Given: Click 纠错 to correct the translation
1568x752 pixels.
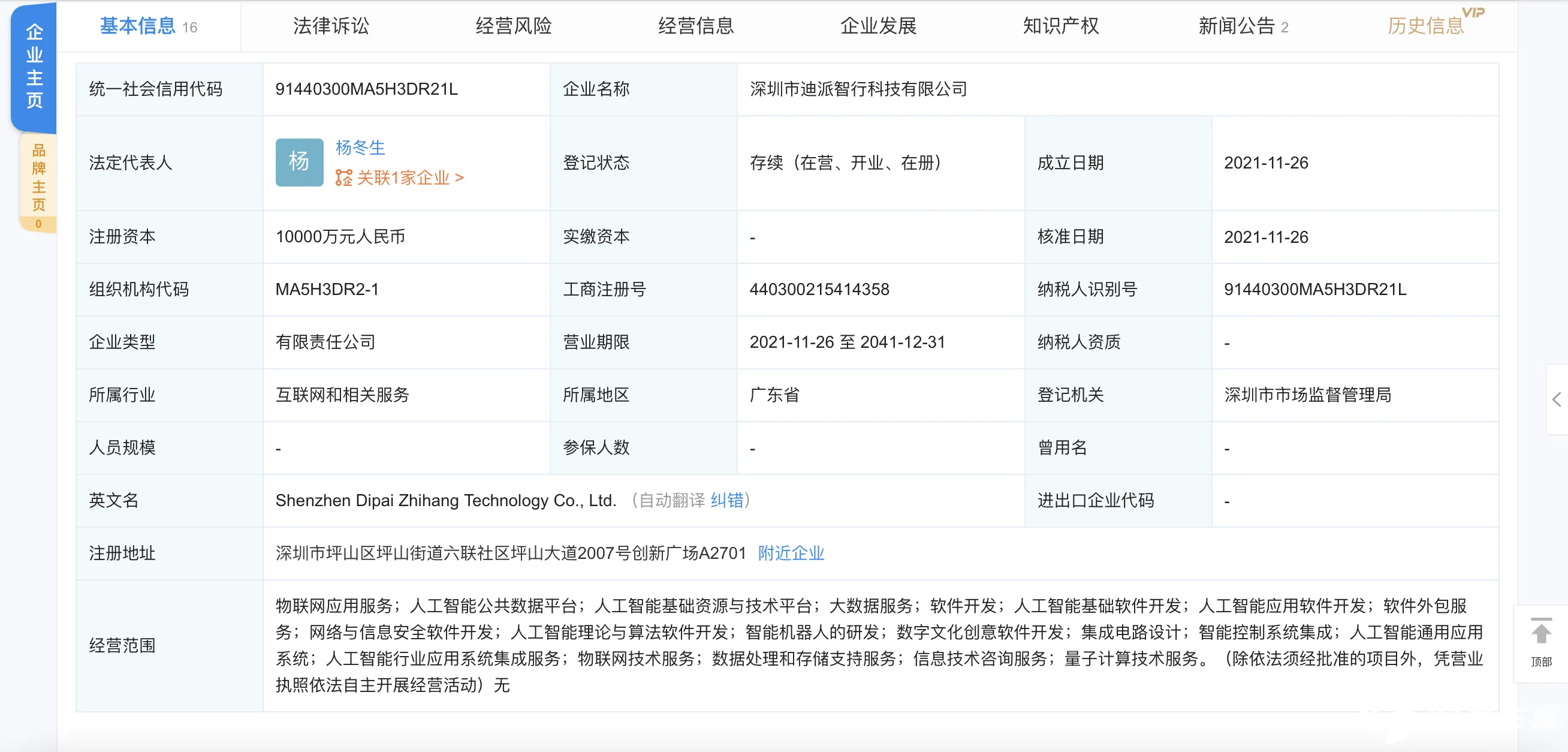Looking at the screenshot, I should 727,501.
